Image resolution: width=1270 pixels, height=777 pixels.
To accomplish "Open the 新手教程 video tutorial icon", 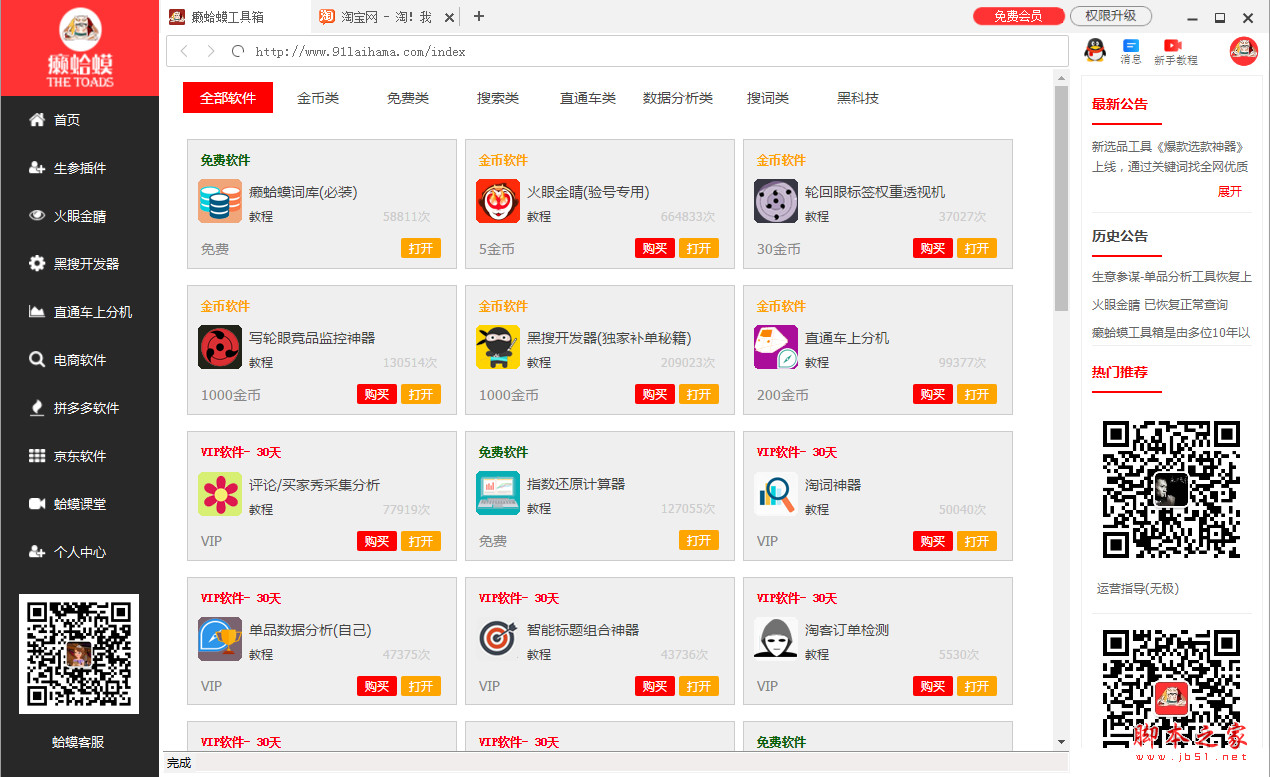I will [1175, 52].
